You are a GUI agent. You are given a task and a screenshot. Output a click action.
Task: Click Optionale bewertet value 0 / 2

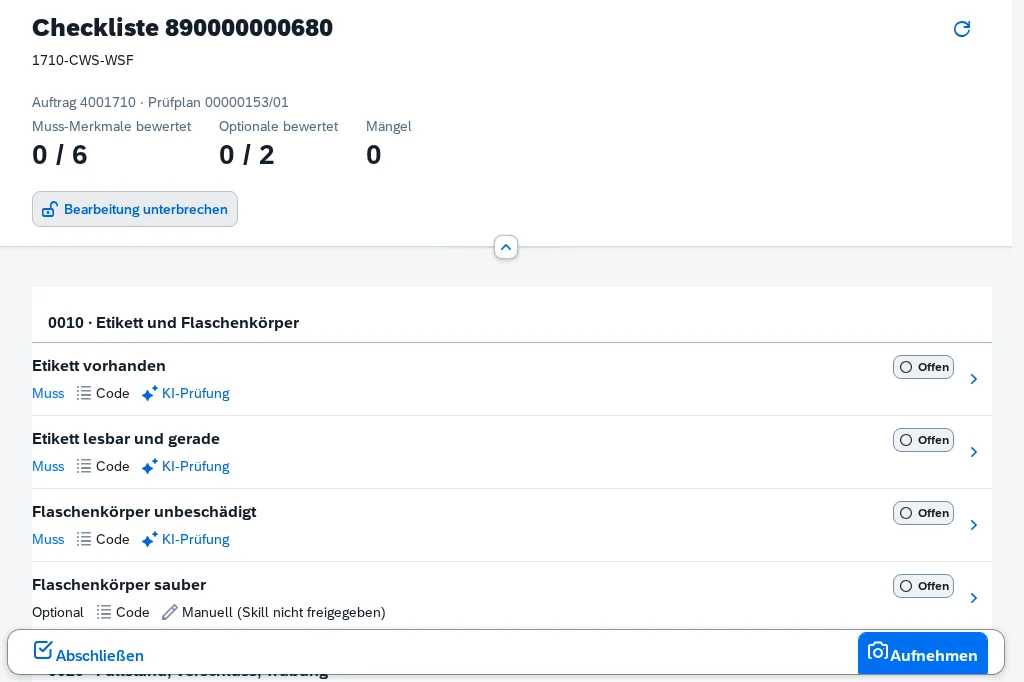pyautogui.click(x=247, y=155)
